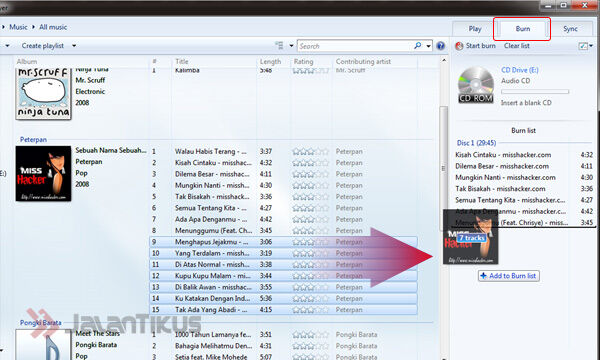Click the Pongki Barata group heading
The image size is (600, 360).
tap(41, 323)
